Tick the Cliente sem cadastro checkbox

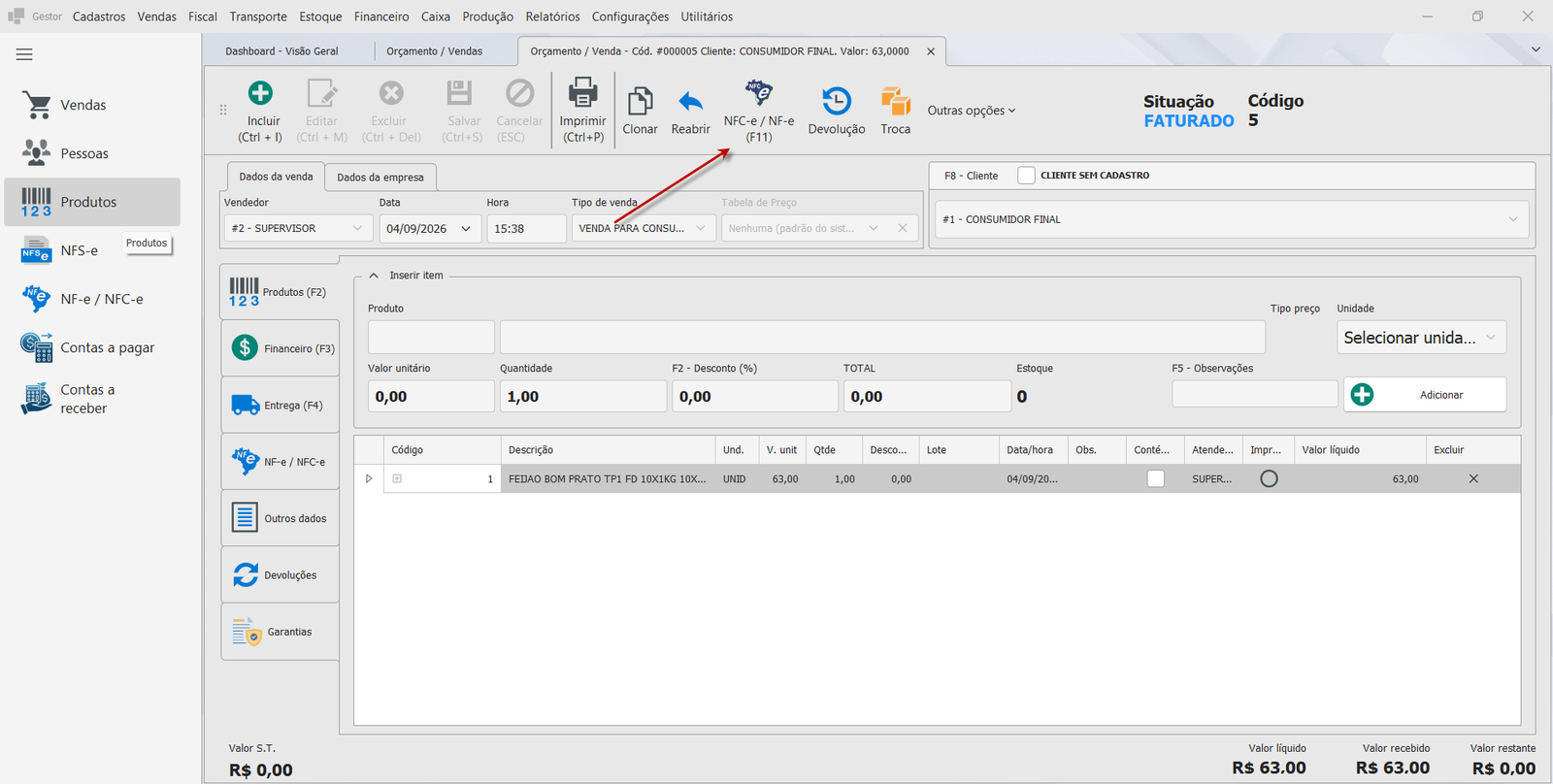1026,176
